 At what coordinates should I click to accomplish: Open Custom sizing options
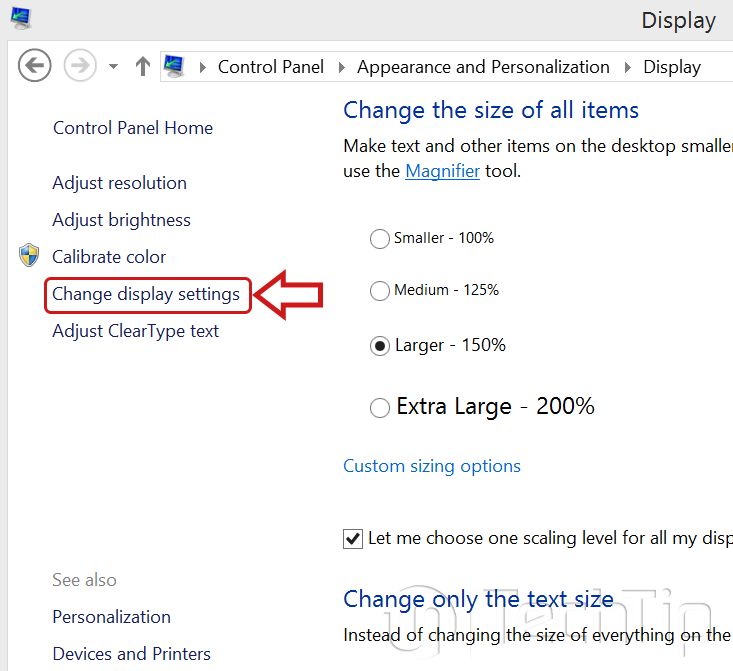[x=432, y=466]
